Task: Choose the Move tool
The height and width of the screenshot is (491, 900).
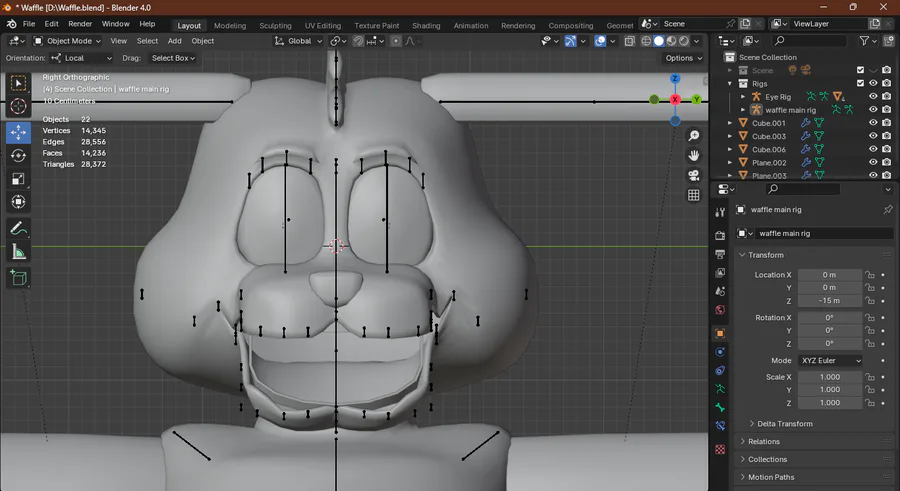Action: click(x=18, y=133)
